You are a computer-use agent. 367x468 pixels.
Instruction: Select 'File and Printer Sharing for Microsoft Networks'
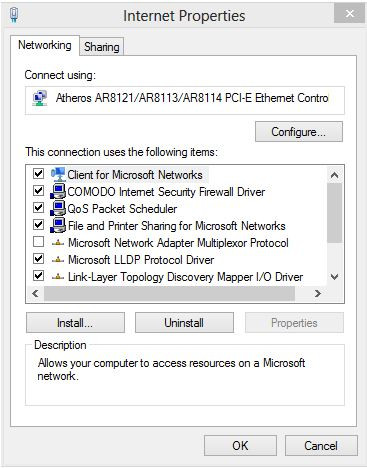(x=177, y=226)
